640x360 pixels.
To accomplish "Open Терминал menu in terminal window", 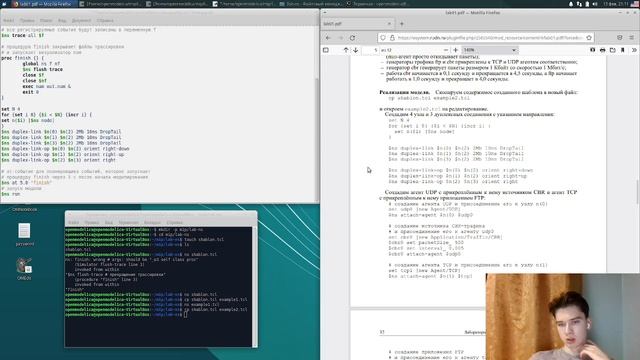I will 129,222.
